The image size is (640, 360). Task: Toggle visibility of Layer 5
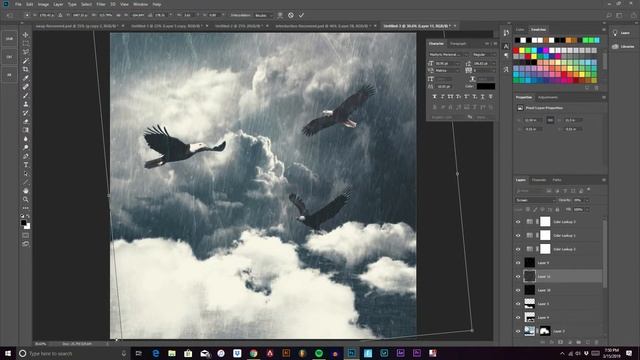(x=518, y=304)
